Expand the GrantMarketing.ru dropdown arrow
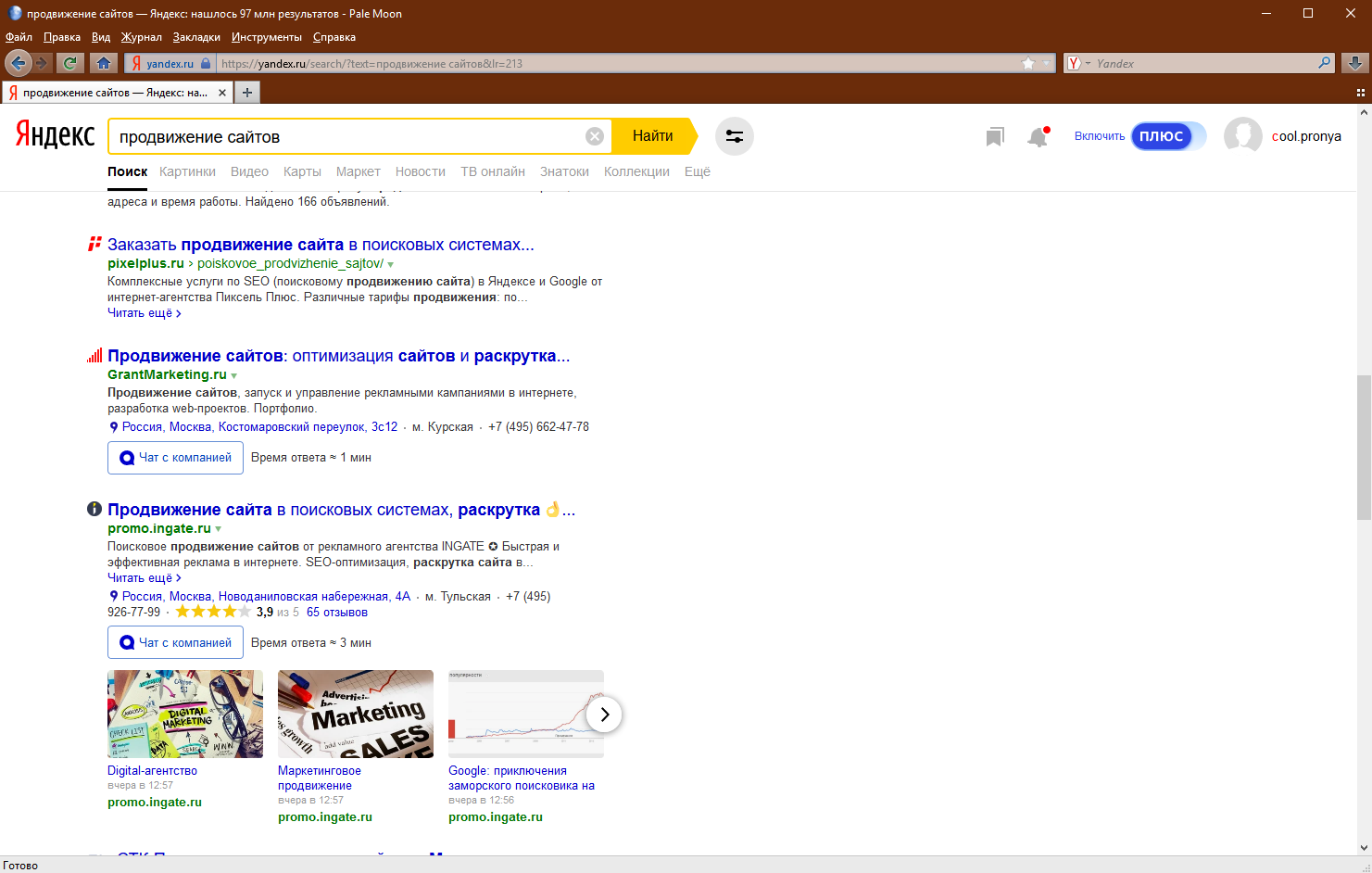Image resolution: width=1372 pixels, height=873 pixels. pyautogui.click(x=234, y=376)
